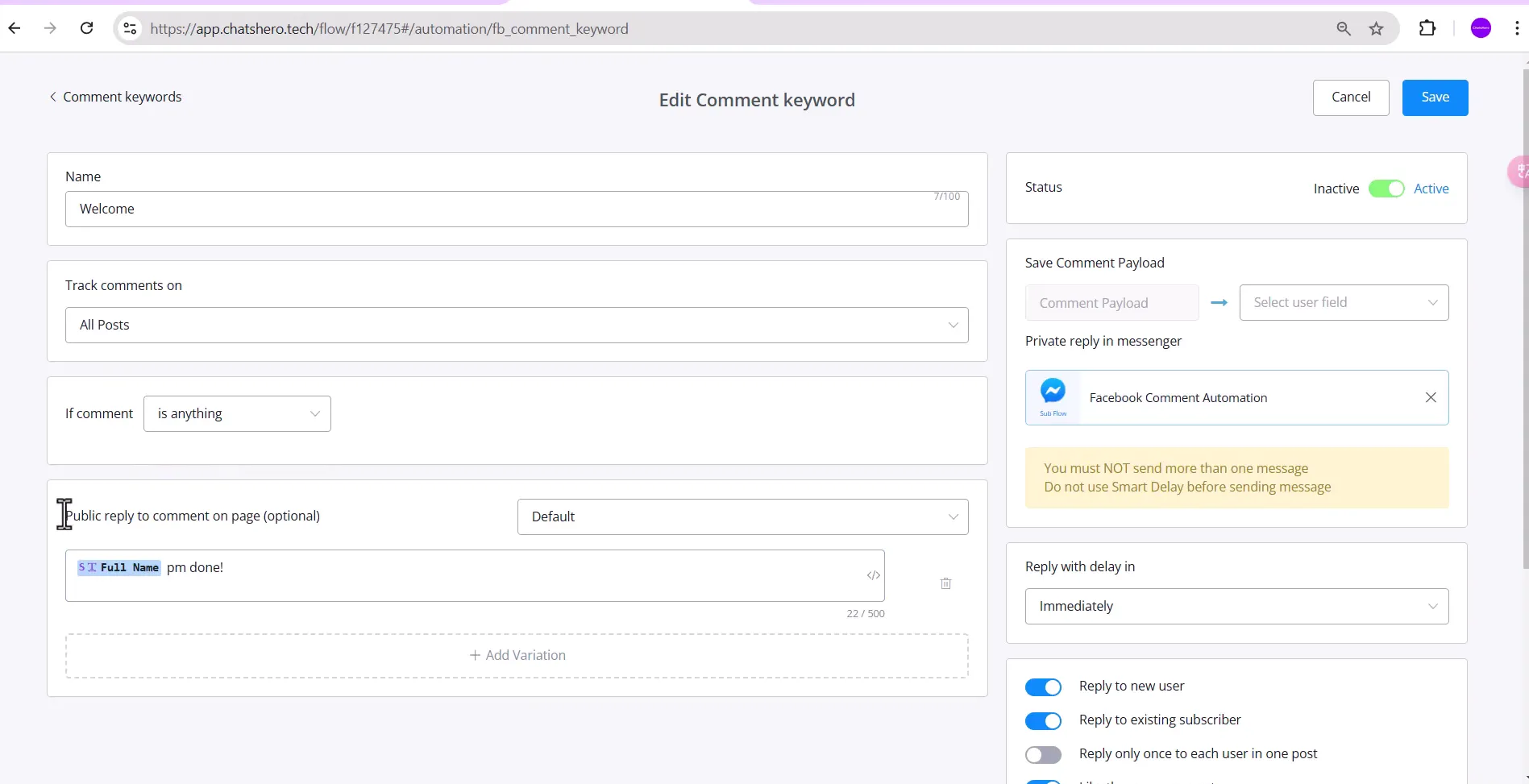Click the 'Reply with delay in' label
The width and height of the screenshot is (1529, 784).
[x=1079, y=566]
